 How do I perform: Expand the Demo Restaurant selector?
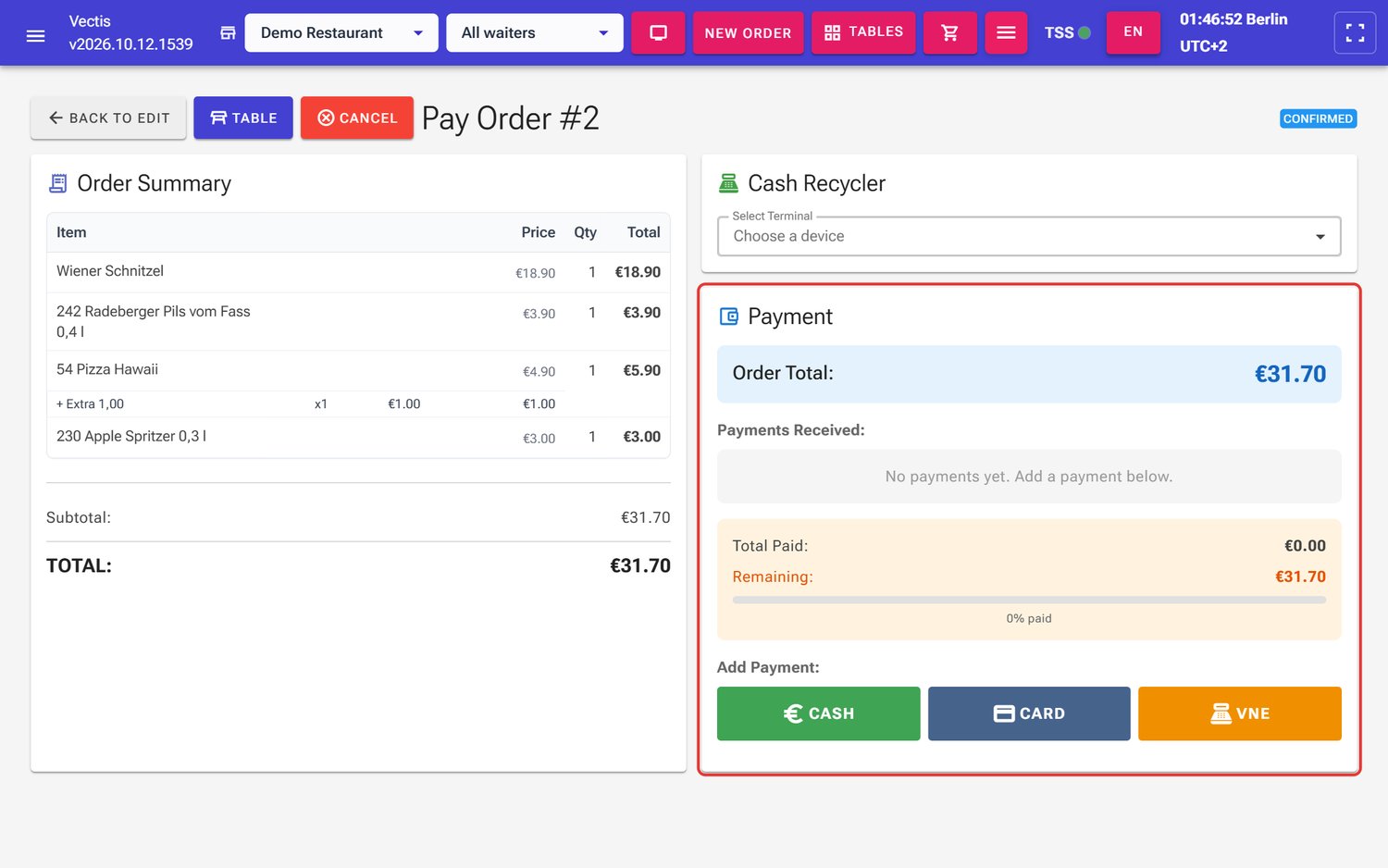[341, 32]
